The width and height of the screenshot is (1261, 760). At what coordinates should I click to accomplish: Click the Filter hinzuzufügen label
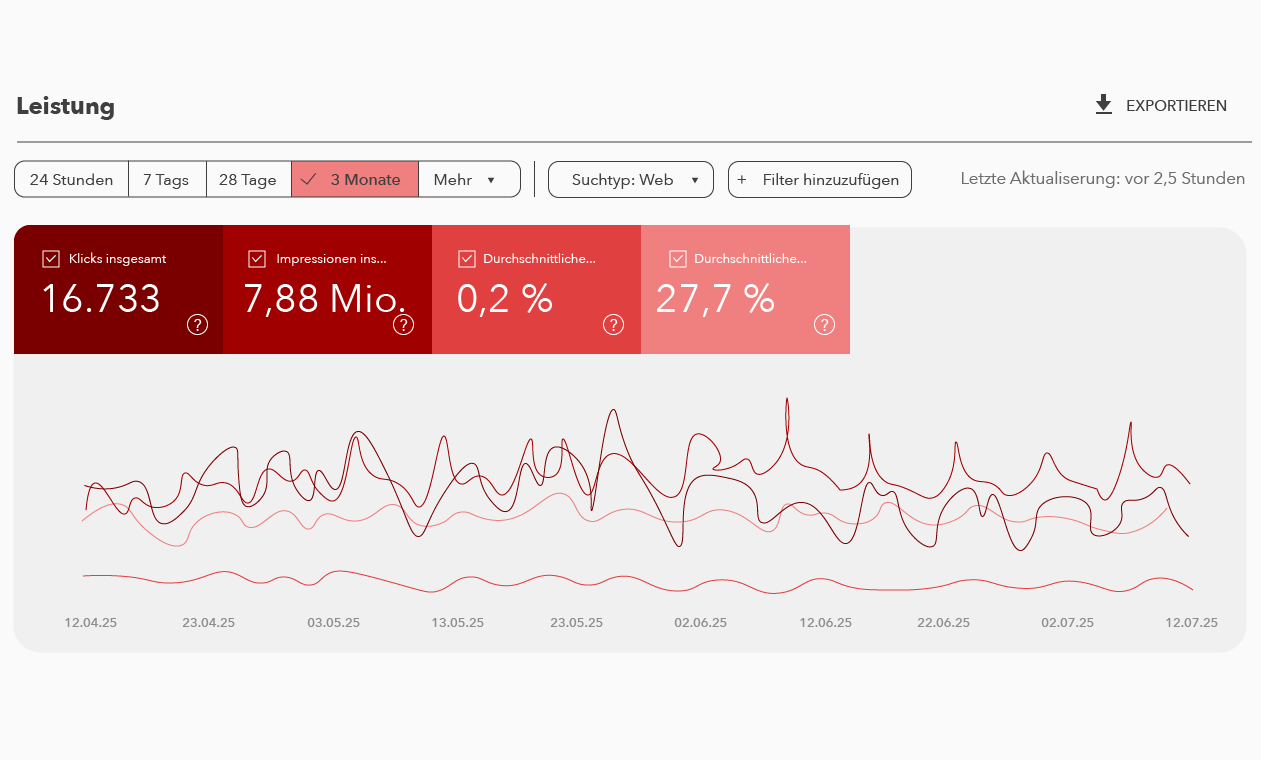[x=830, y=180]
